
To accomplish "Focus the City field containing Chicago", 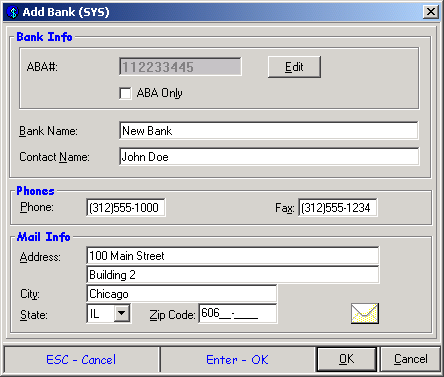I will (x=181, y=294).
